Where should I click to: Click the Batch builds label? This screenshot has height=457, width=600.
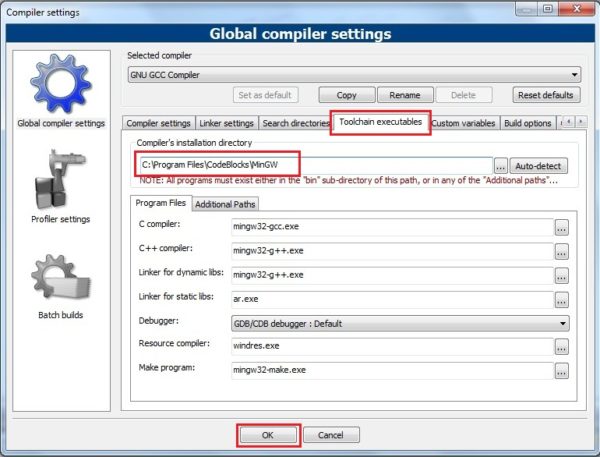pos(60,315)
